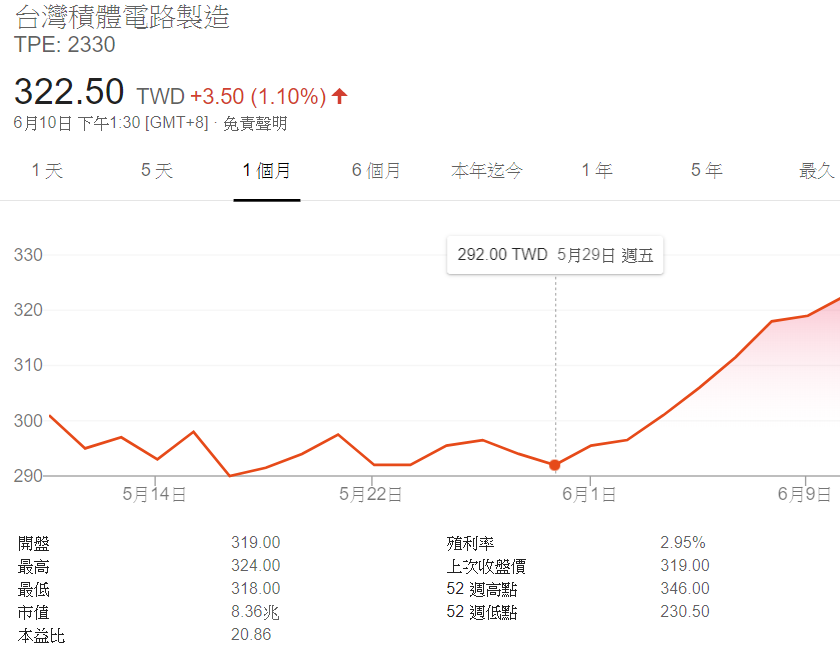The image size is (840, 655).
Task: Click the dividend yield value 2.95%
Action: coord(683,543)
